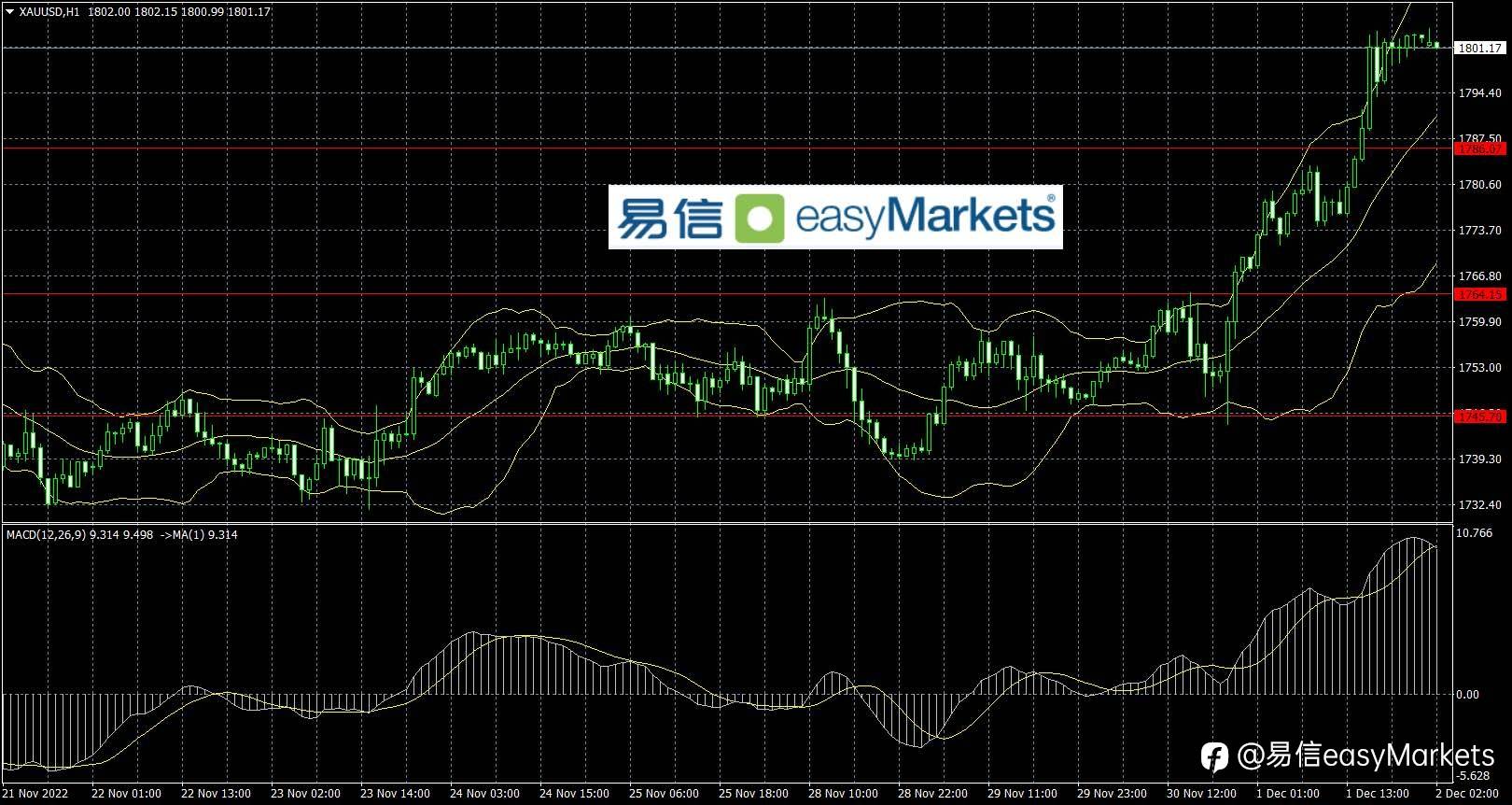Click the 29 Nov 11:00 time label
Viewport: 1512px width, 805px height.
click(x=1022, y=794)
